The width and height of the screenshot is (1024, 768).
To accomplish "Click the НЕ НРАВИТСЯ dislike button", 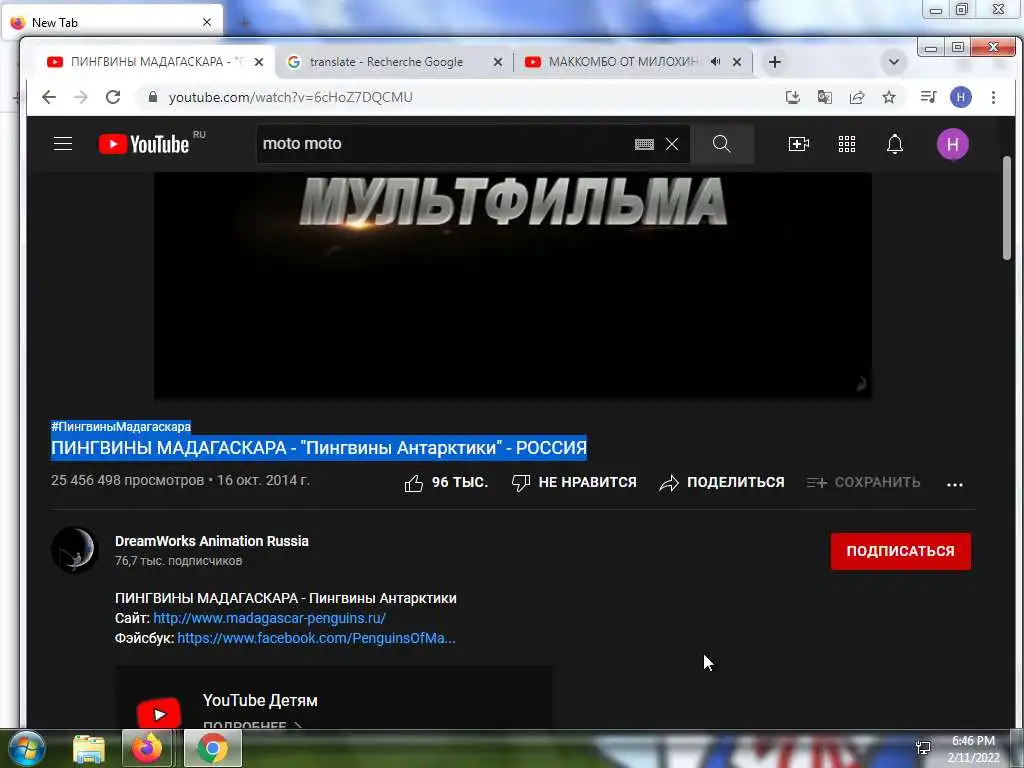I will [574, 483].
